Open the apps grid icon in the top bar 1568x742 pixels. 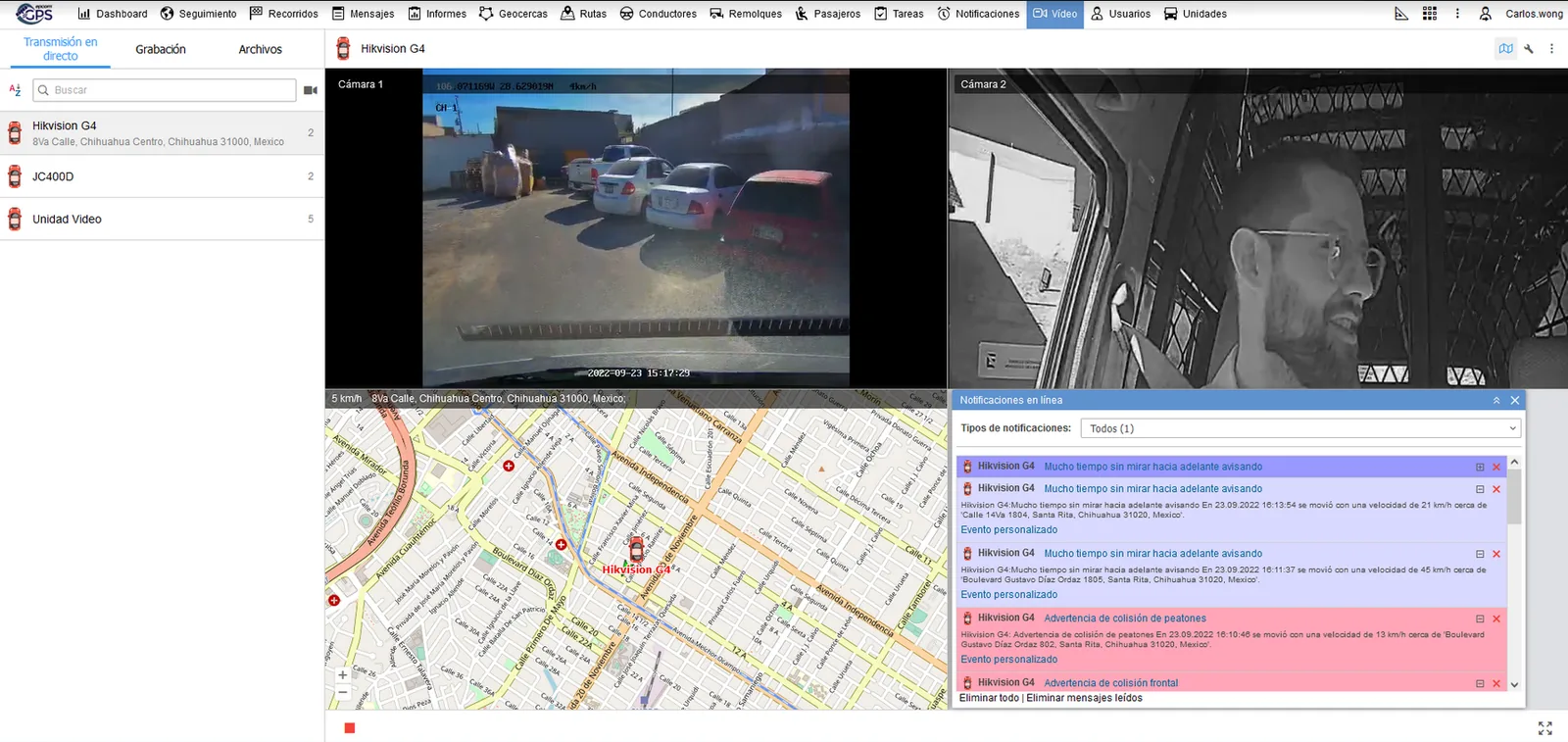pyautogui.click(x=1430, y=14)
